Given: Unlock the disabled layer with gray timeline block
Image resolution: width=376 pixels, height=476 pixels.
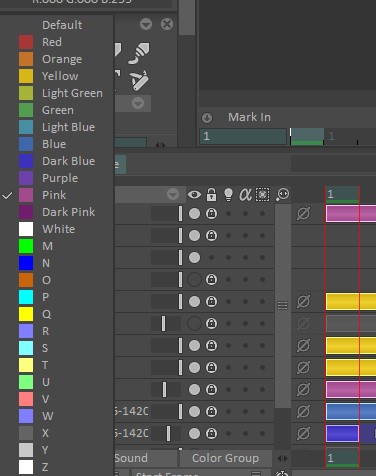Looking at the screenshot, I should pos(211,324).
